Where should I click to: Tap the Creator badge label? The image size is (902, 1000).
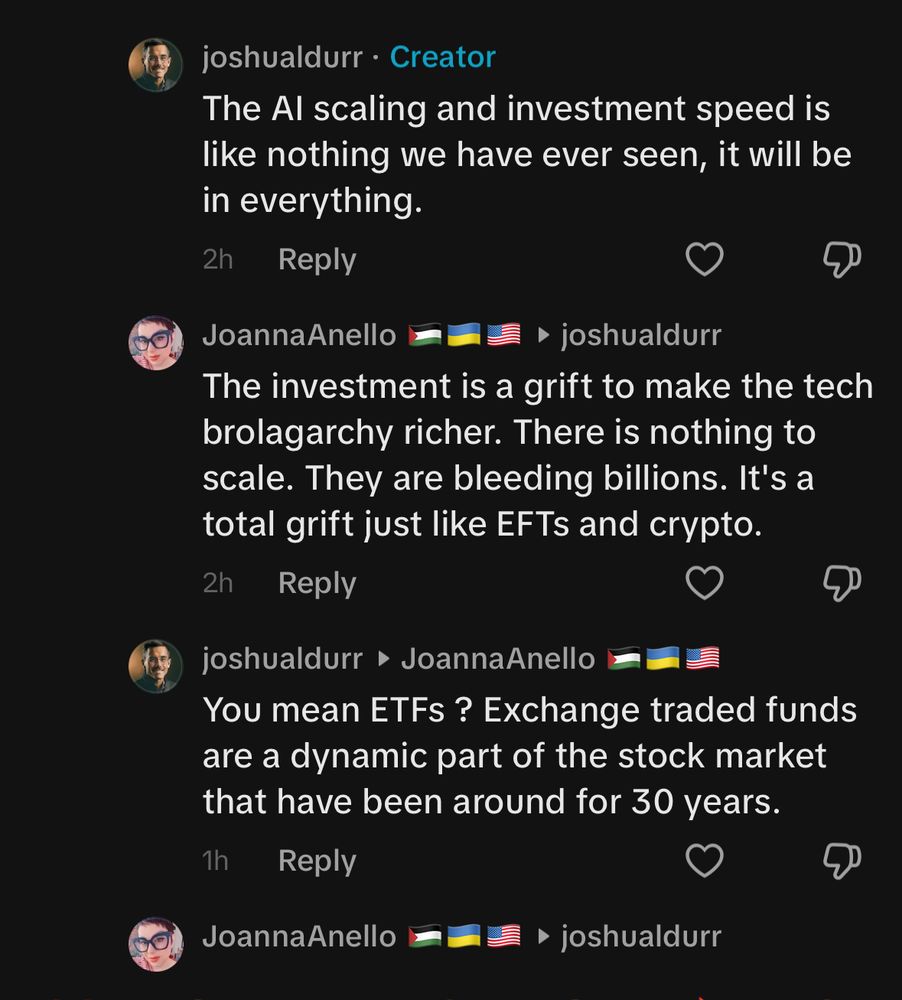click(x=442, y=57)
